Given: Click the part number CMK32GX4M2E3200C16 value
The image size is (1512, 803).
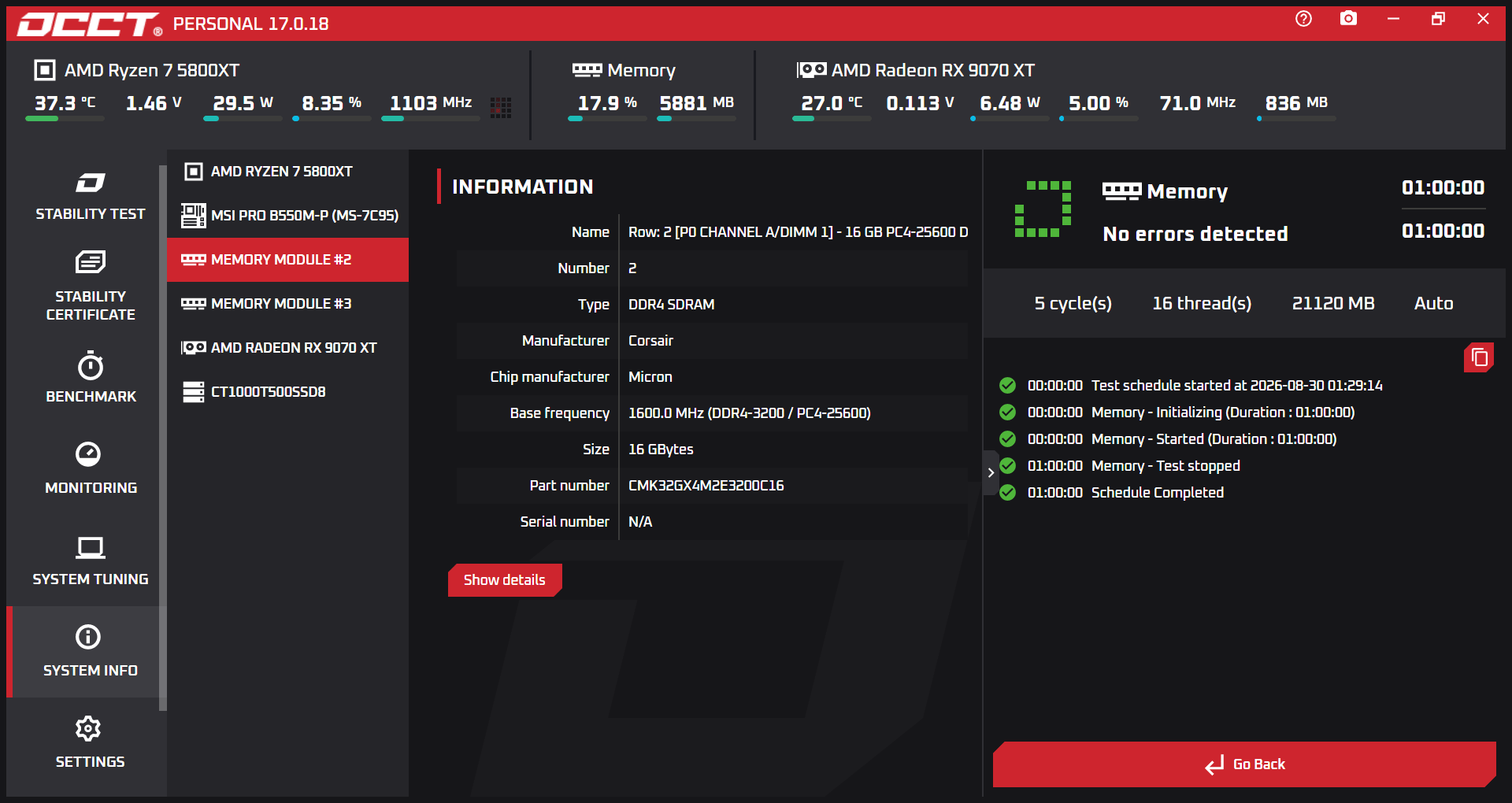Looking at the screenshot, I should click(x=706, y=486).
